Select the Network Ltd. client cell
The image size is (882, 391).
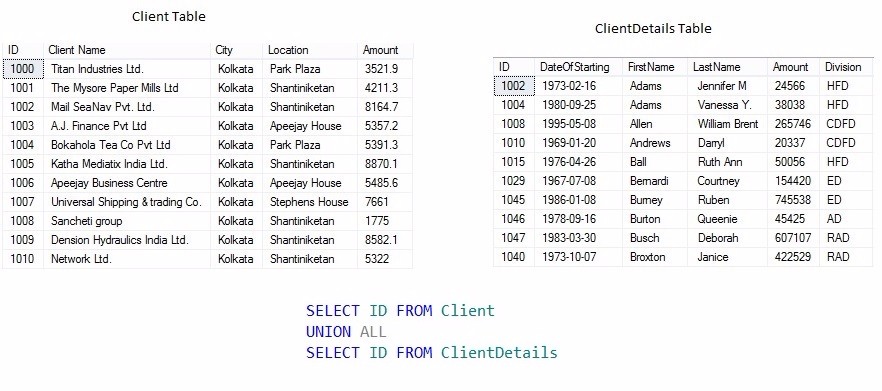tap(127, 259)
